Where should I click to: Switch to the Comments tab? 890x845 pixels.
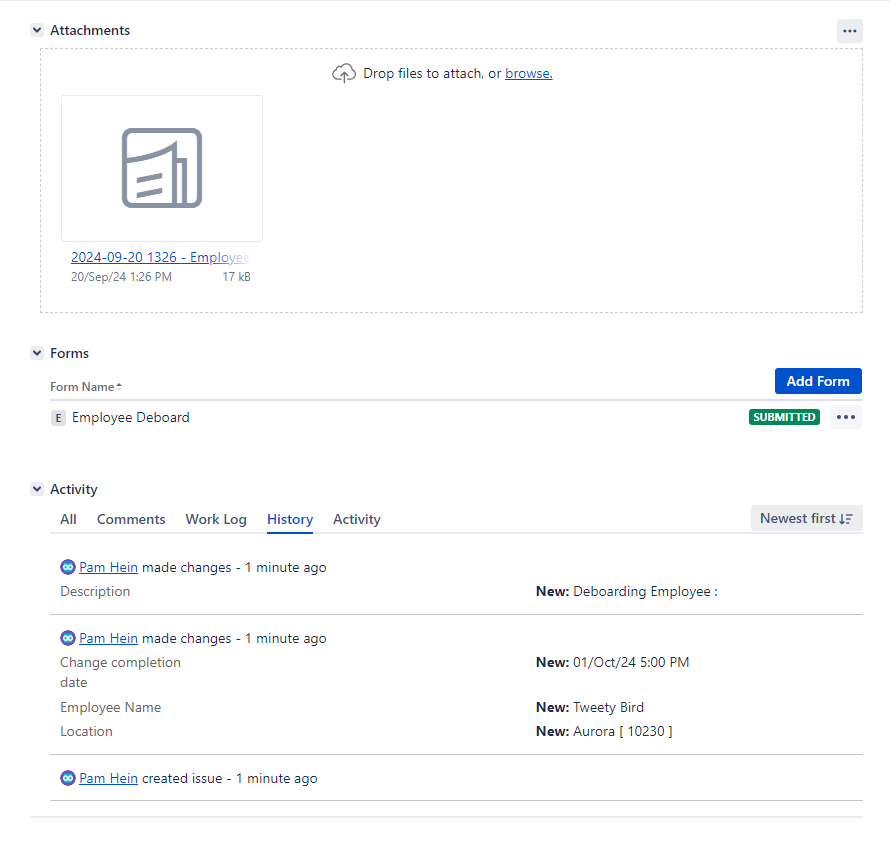131,519
